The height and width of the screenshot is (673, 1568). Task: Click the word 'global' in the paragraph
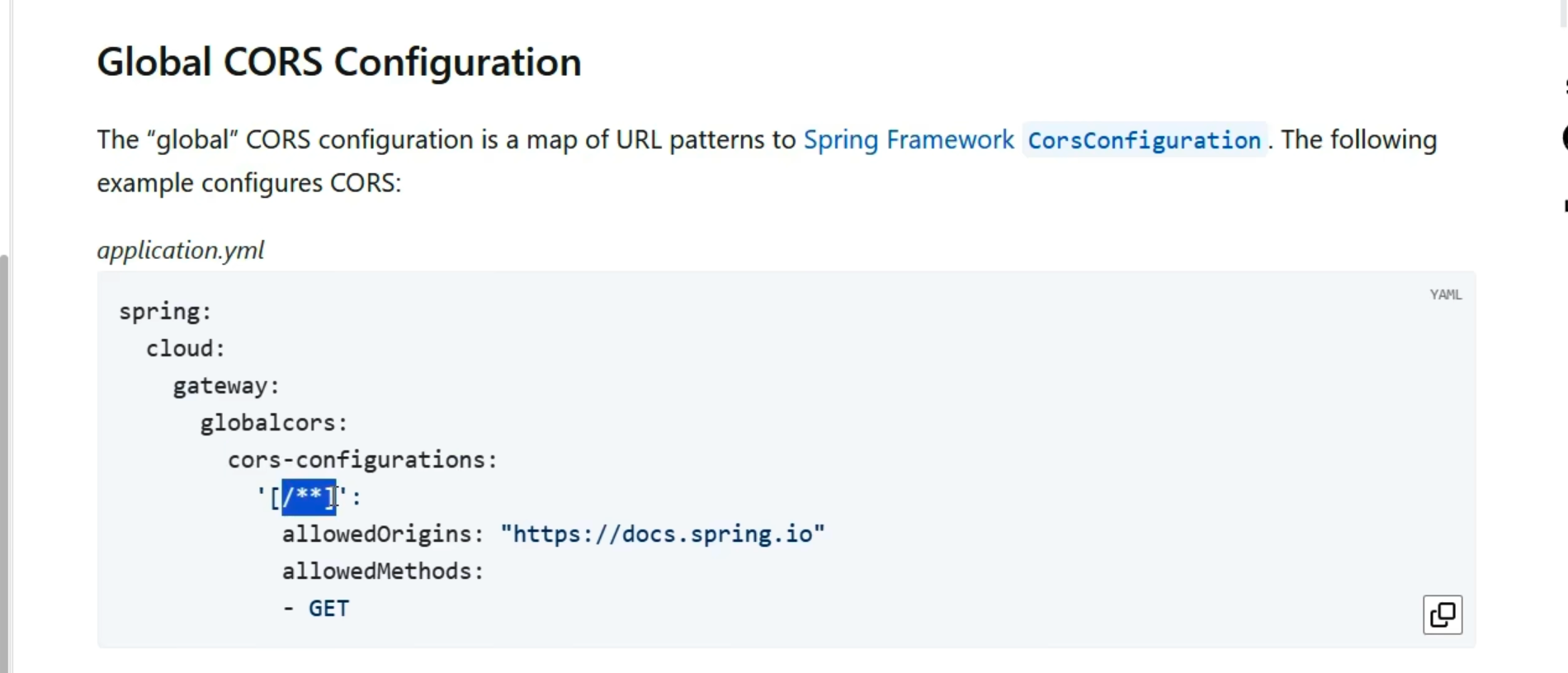(191, 140)
